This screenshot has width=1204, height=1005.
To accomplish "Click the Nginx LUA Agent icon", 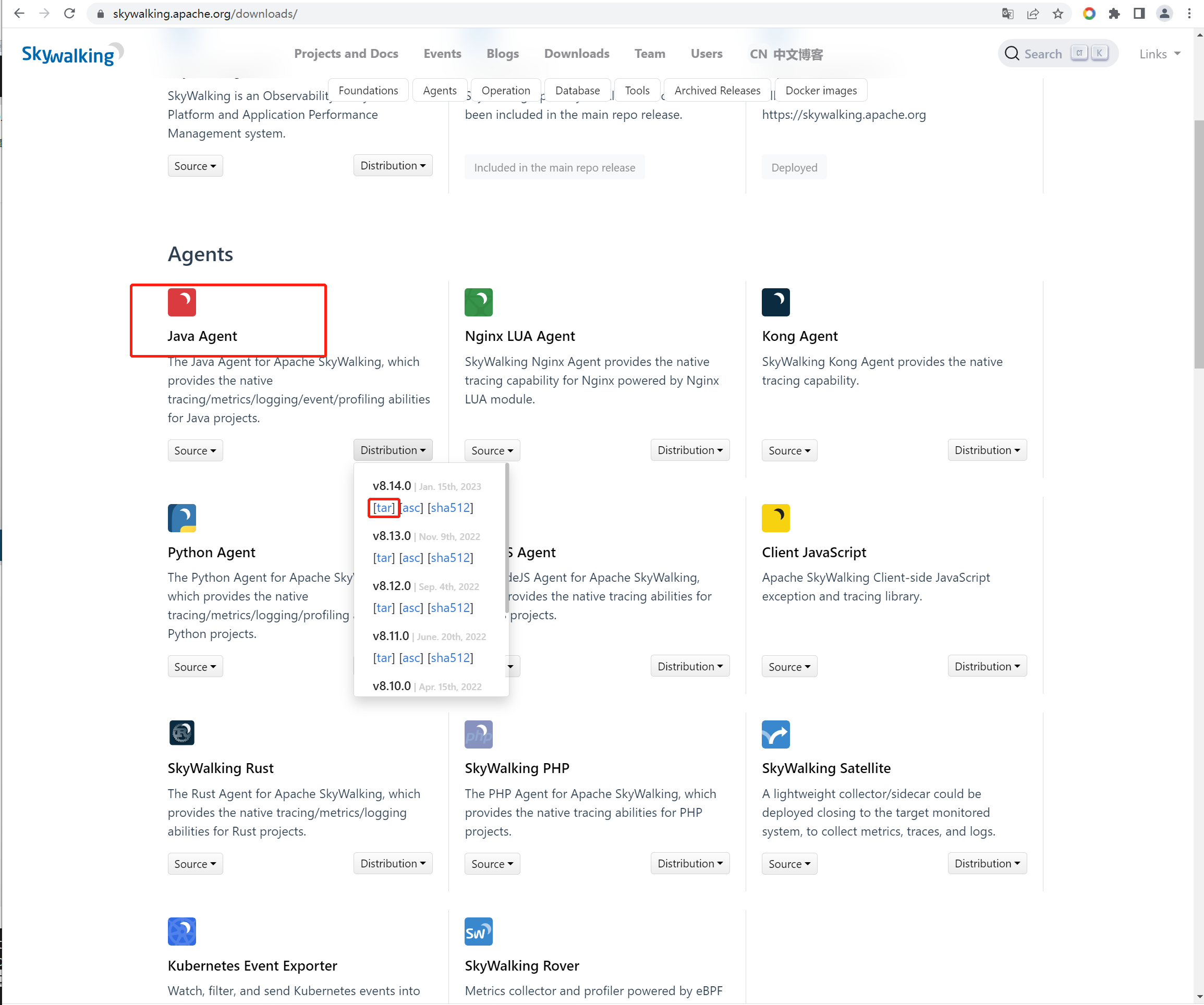I will 480,302.
